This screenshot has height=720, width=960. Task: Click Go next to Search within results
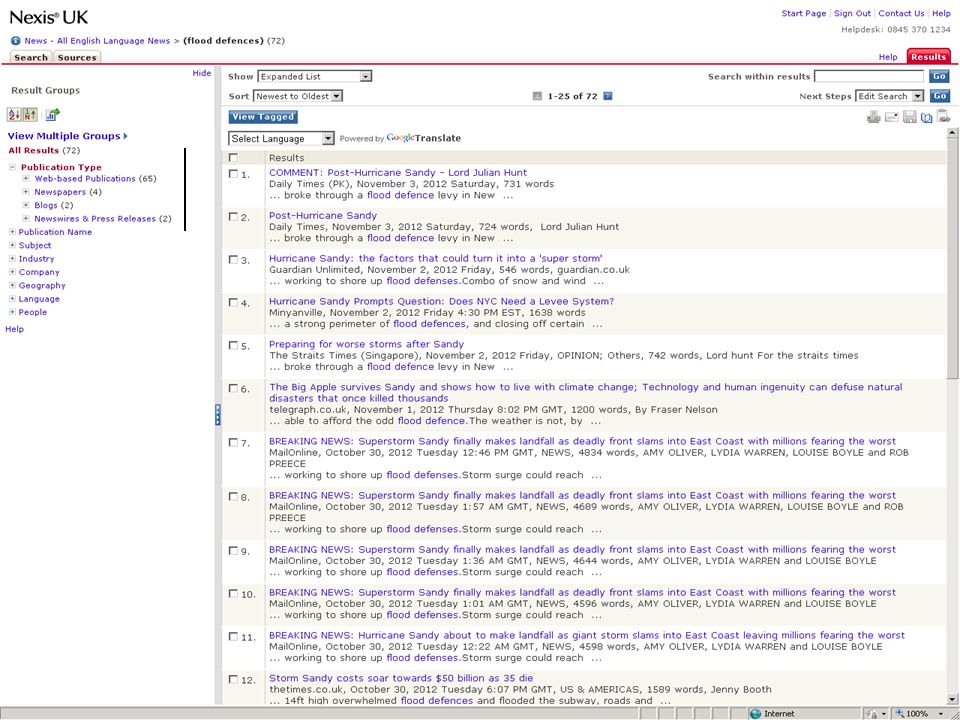tap(939, 77)
